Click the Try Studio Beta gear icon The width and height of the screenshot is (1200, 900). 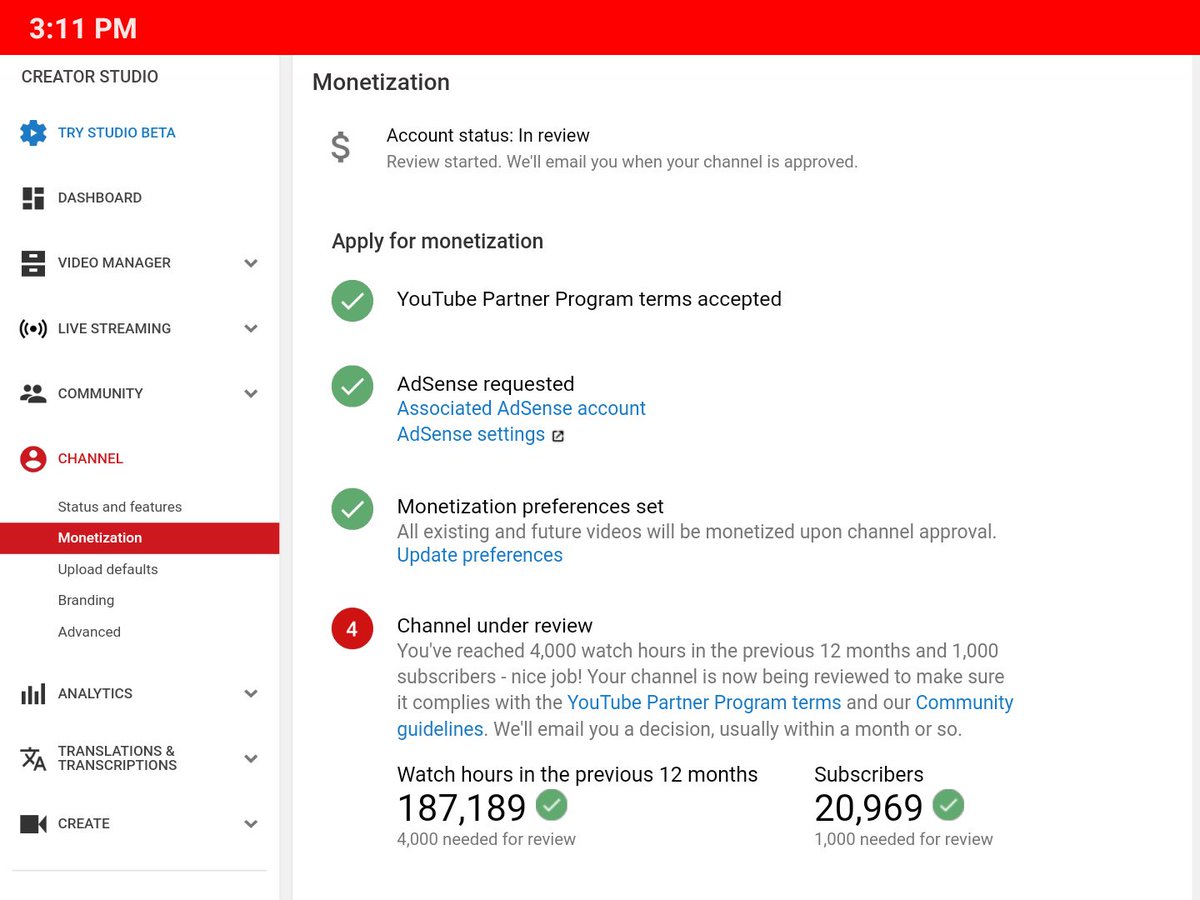pyautogui.click(x=33, y=132)
